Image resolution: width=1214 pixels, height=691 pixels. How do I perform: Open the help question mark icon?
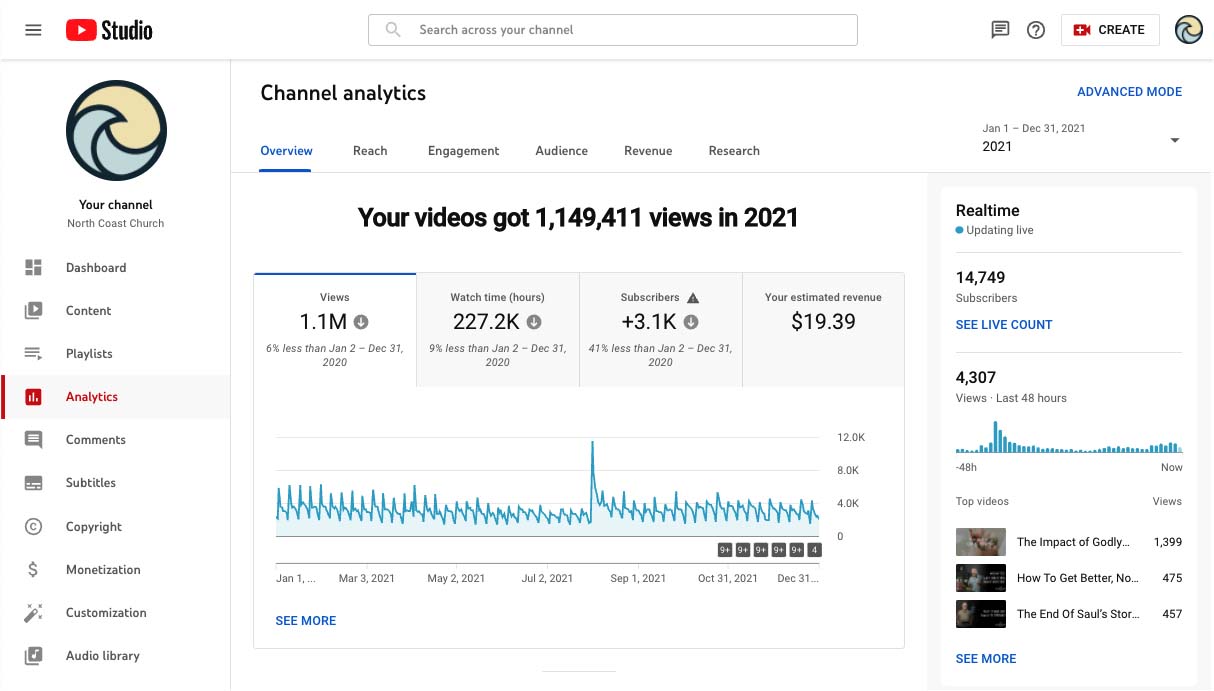click(x=1036, y=30)
